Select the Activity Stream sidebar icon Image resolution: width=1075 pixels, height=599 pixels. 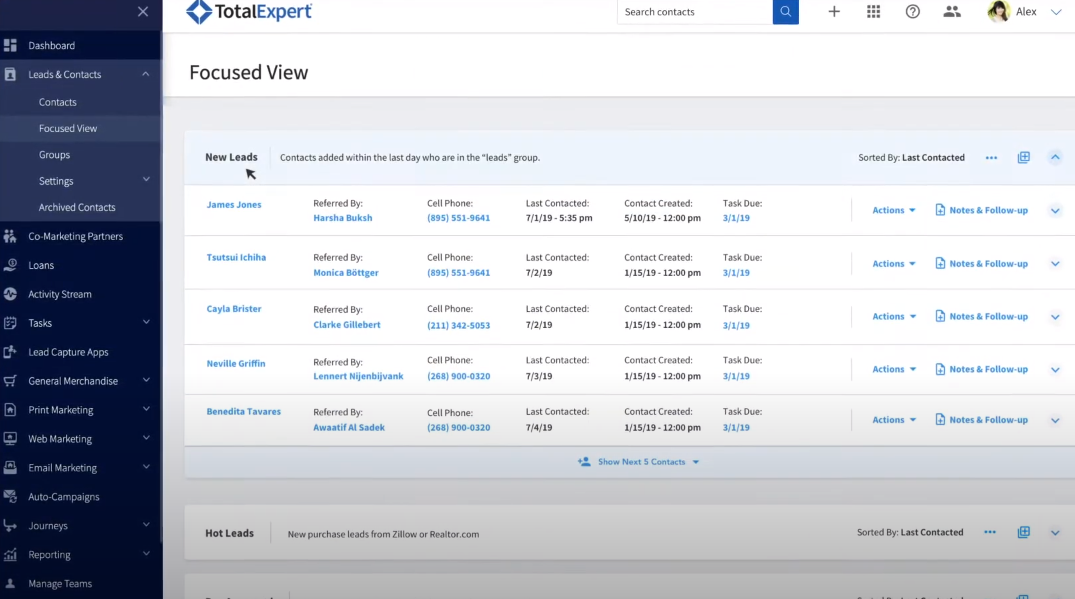(x=9, y=294)
